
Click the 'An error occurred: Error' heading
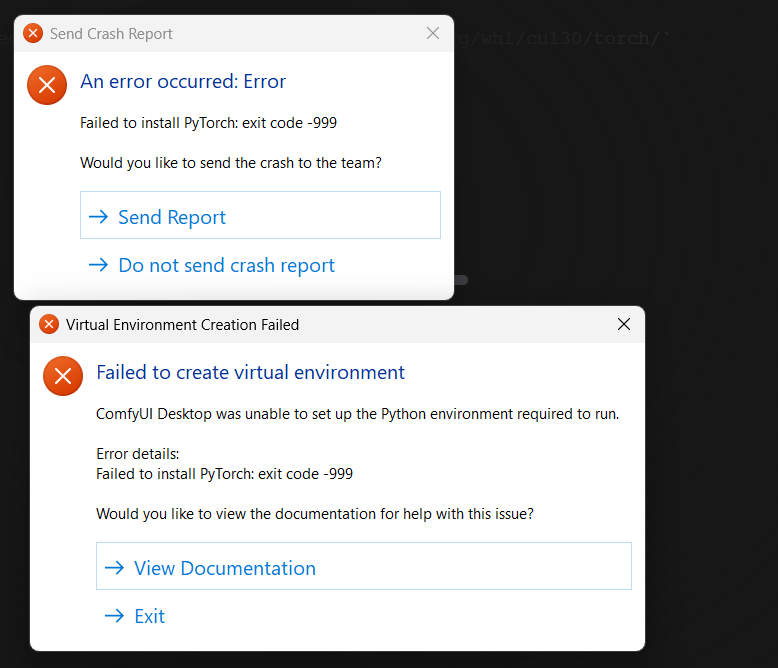pos(183,82)
